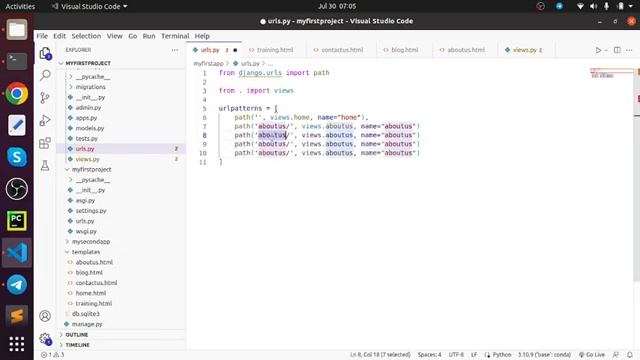Image resolution: width=640 pixels, height=360 pixels.
Task: Open the text editor dock icon
Action: click(17, 125)
